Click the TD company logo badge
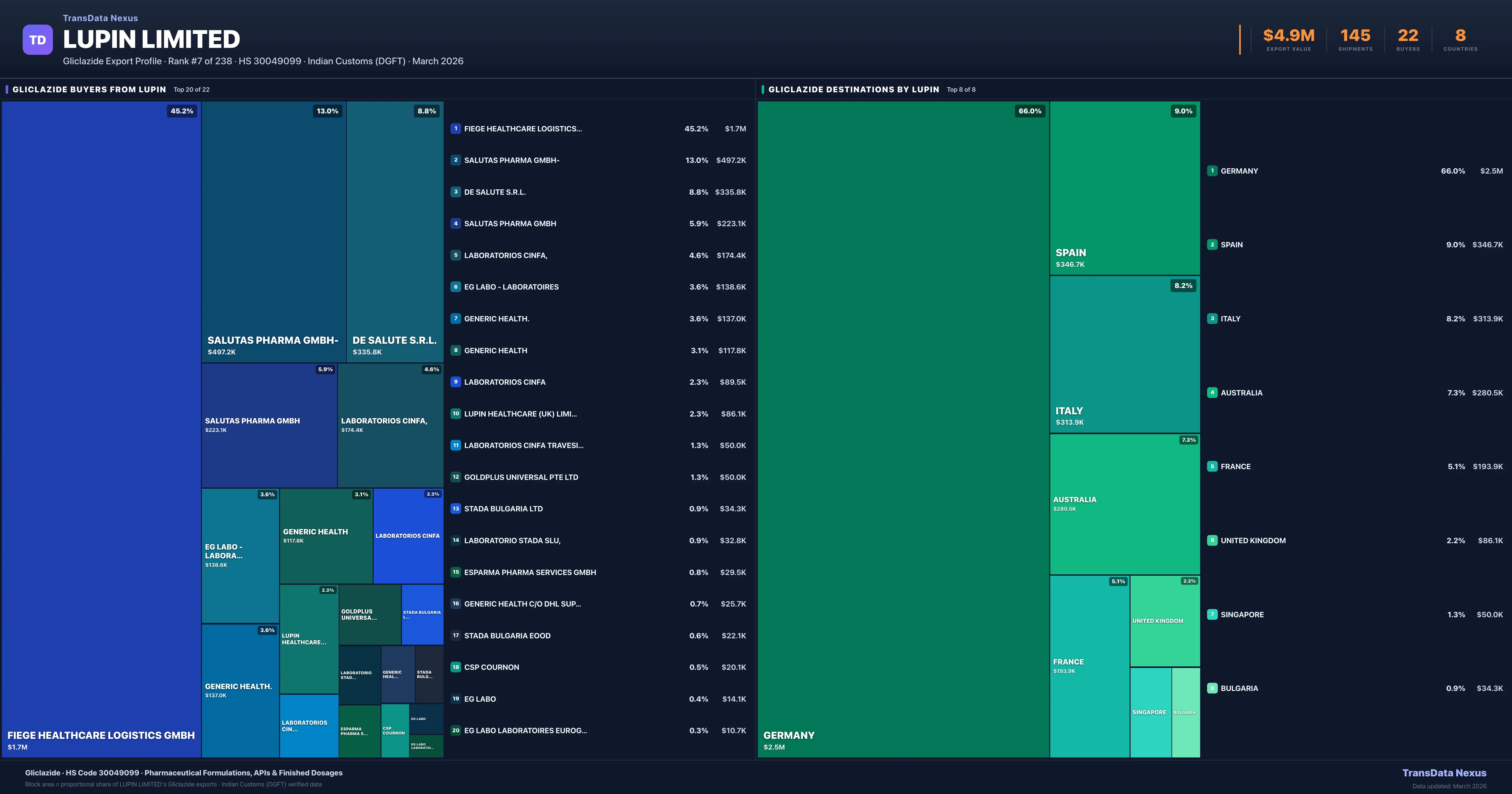 [37, 39]
